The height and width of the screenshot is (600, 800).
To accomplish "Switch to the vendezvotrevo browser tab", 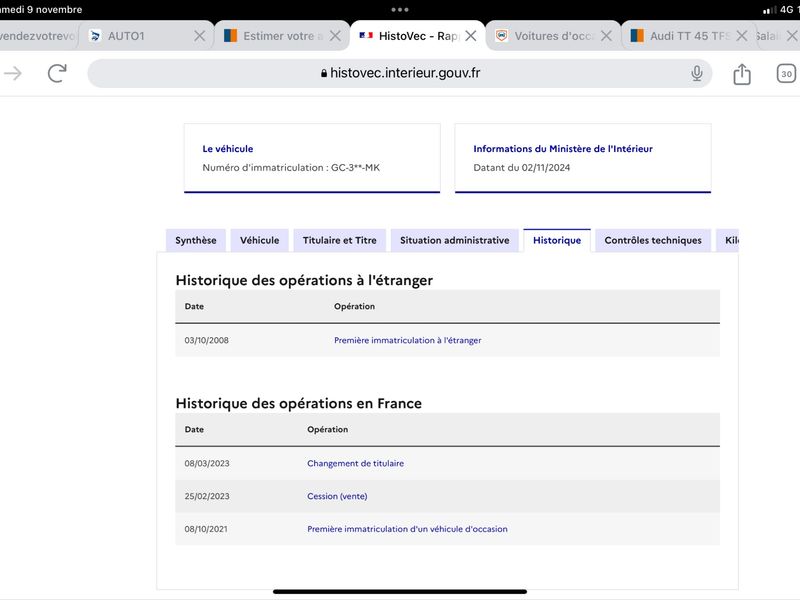I will pyautogui.click(x=38, y=36).
